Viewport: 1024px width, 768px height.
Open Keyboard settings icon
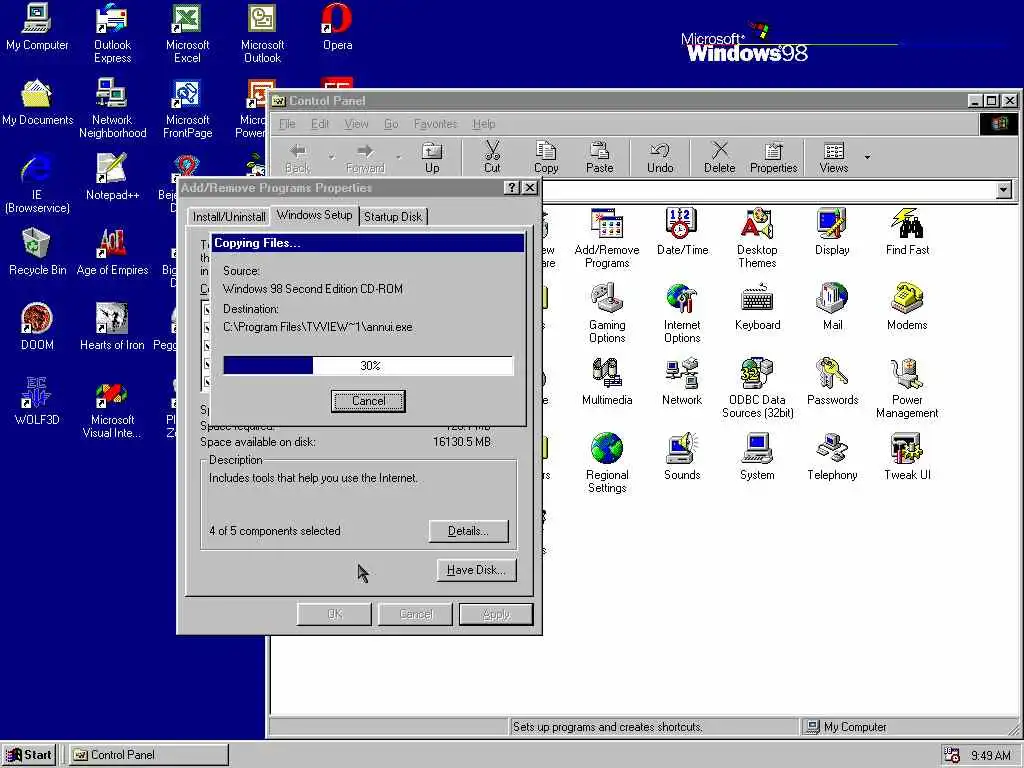757,306
